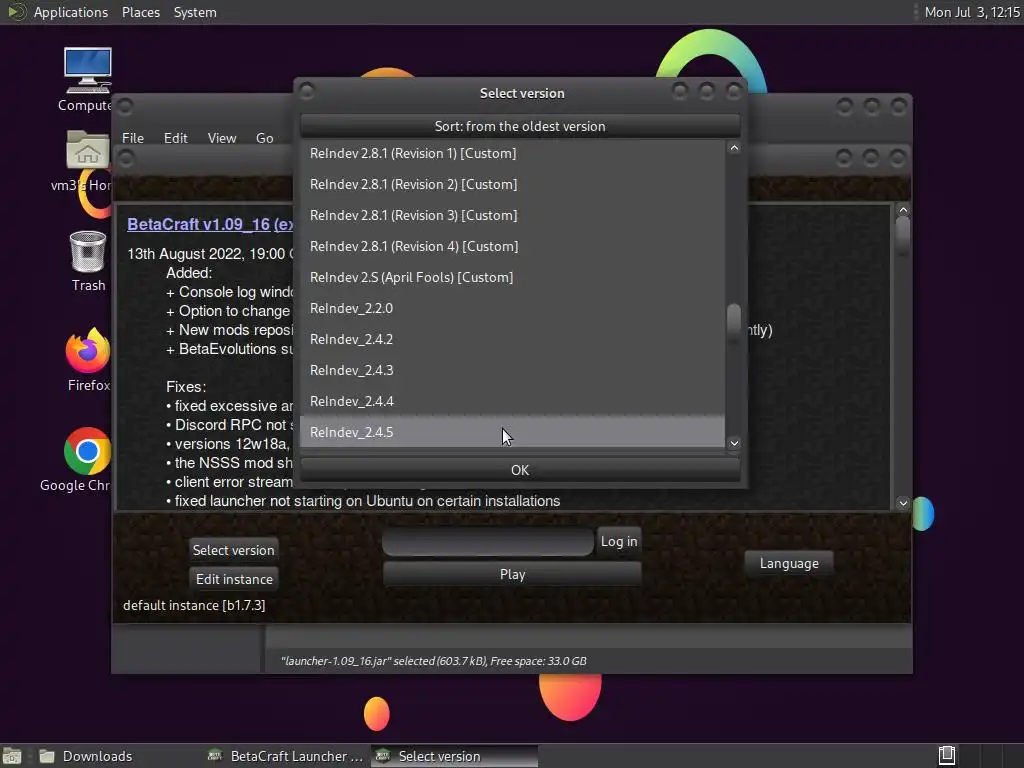Viewport: 1024px width, 768px height.
Task: Open the Go menu in the file manager window
Action: pos(264,138)
